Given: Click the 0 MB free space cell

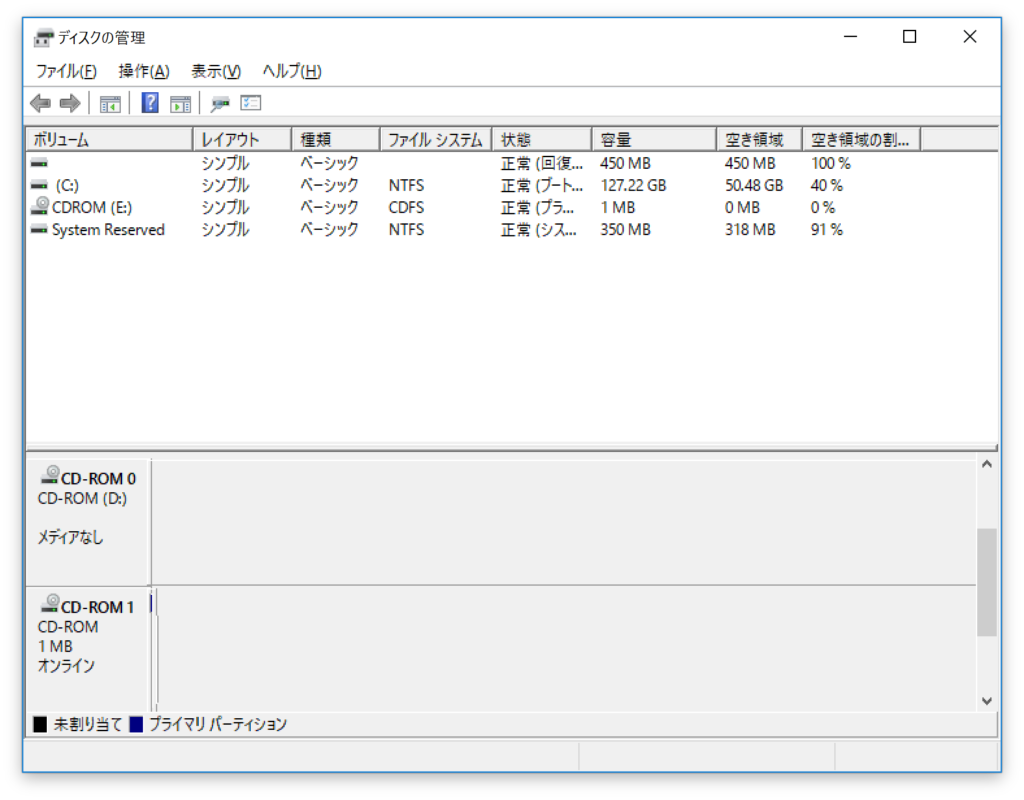Looking at the screenshot, I should coord(743,208).
